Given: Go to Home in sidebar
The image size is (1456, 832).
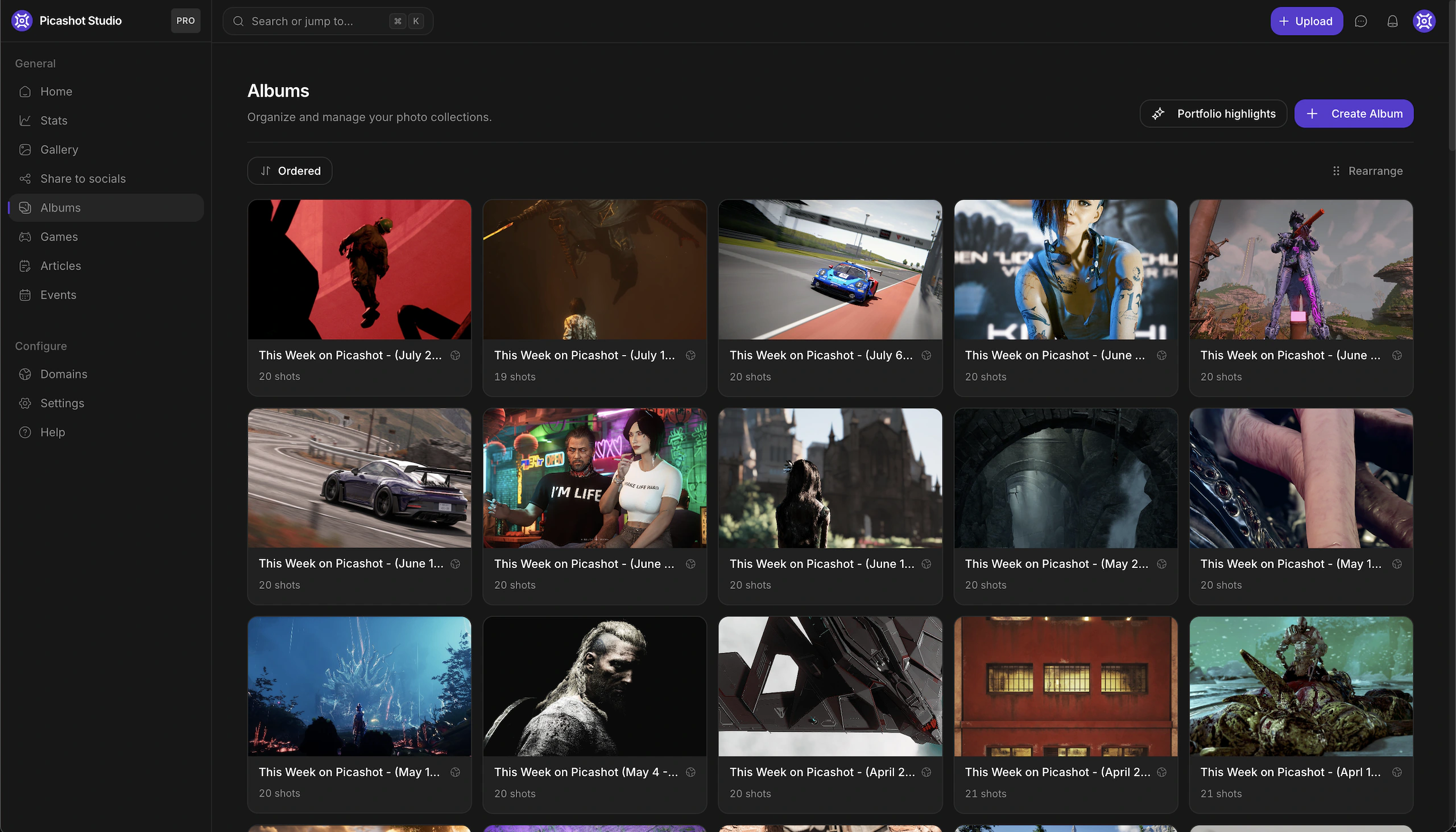Looking at the screenshot, I should [x=106, y=92].
